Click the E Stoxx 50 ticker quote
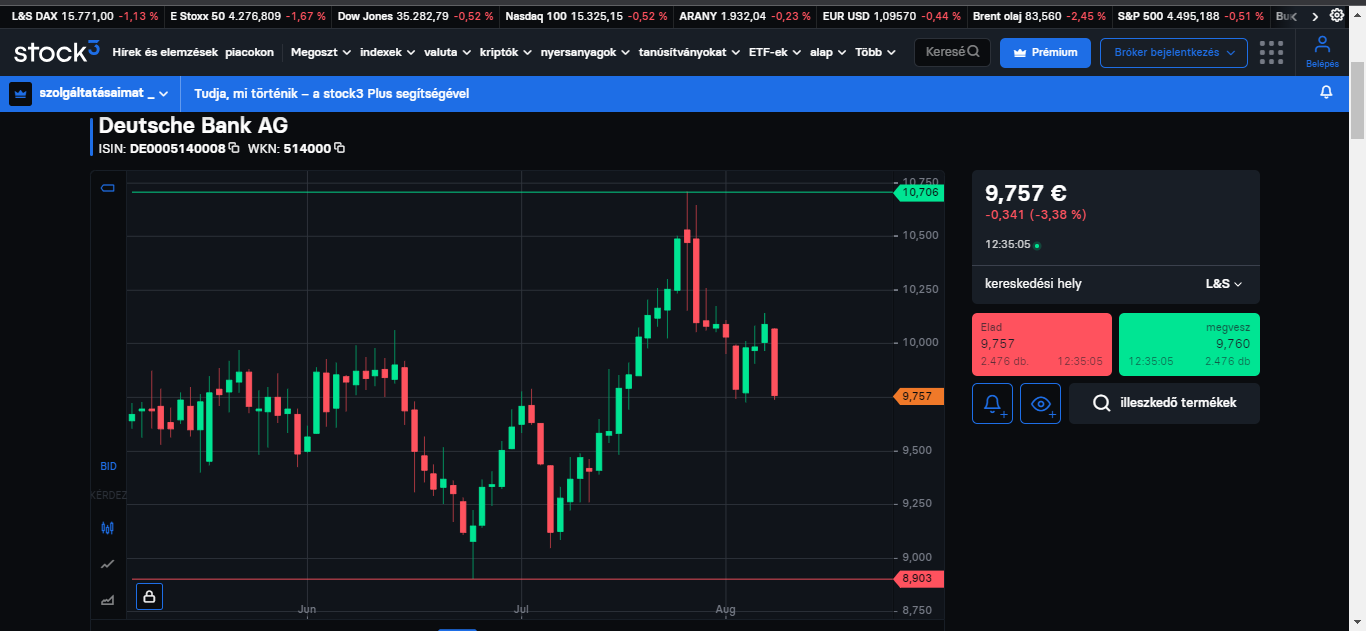The width and height of the screenshot is (1366, 631). pyautogui.click(x=248, y=16)
